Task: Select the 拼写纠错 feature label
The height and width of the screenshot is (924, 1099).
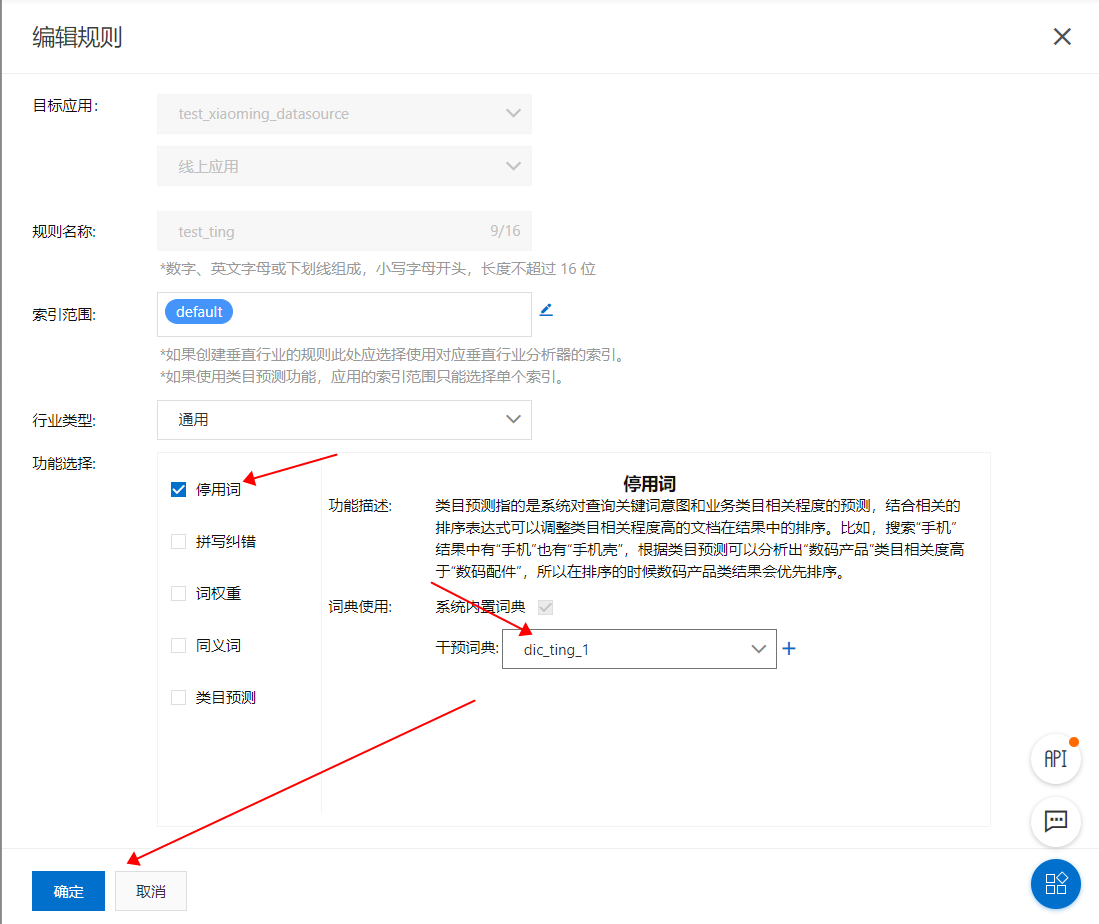Action: coord(226,541)
